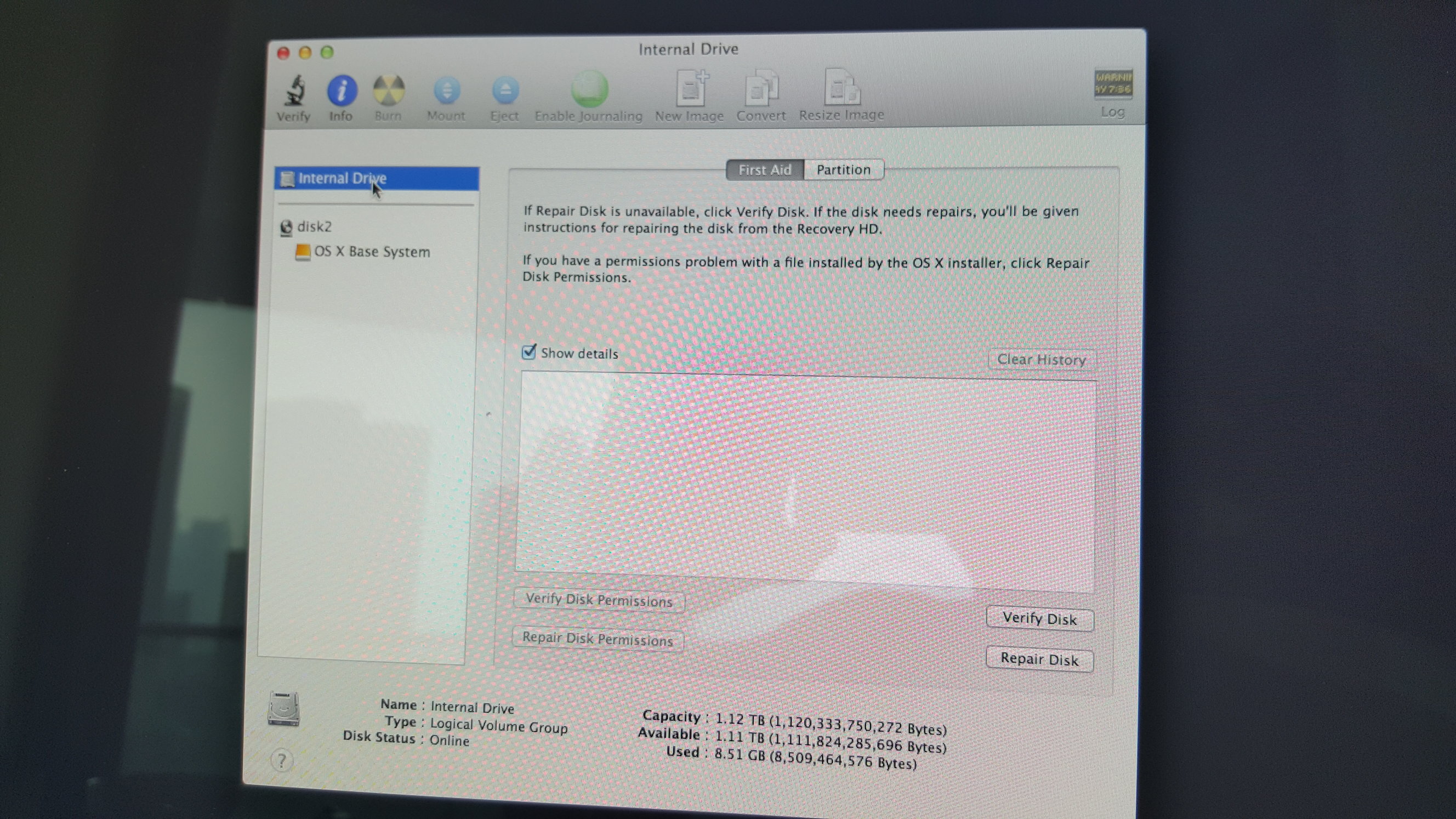Uncheck the Show details checkbox
Viewport: 1456px width, 819px height.
528,351
